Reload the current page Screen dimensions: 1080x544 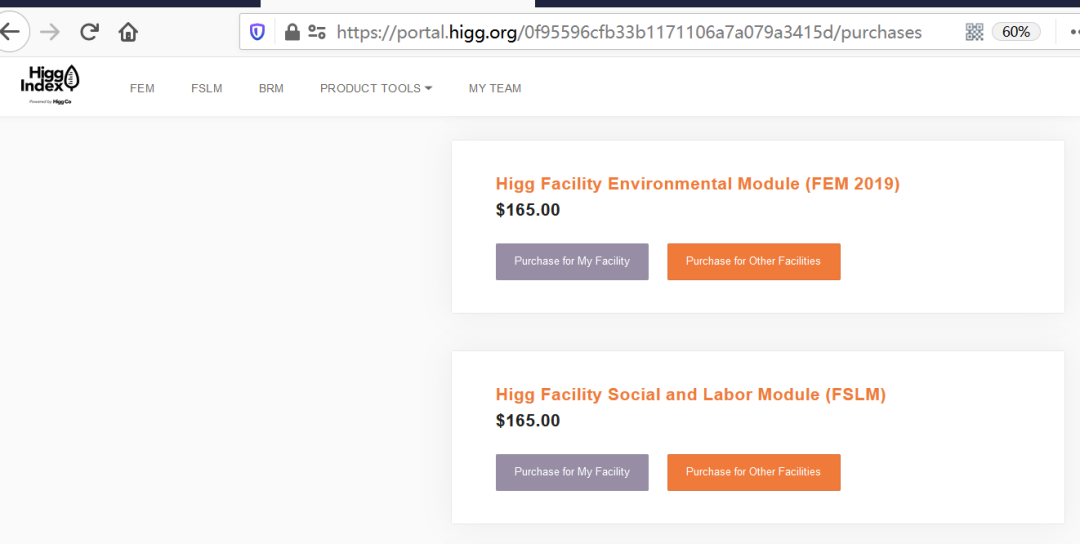[89, 32]
